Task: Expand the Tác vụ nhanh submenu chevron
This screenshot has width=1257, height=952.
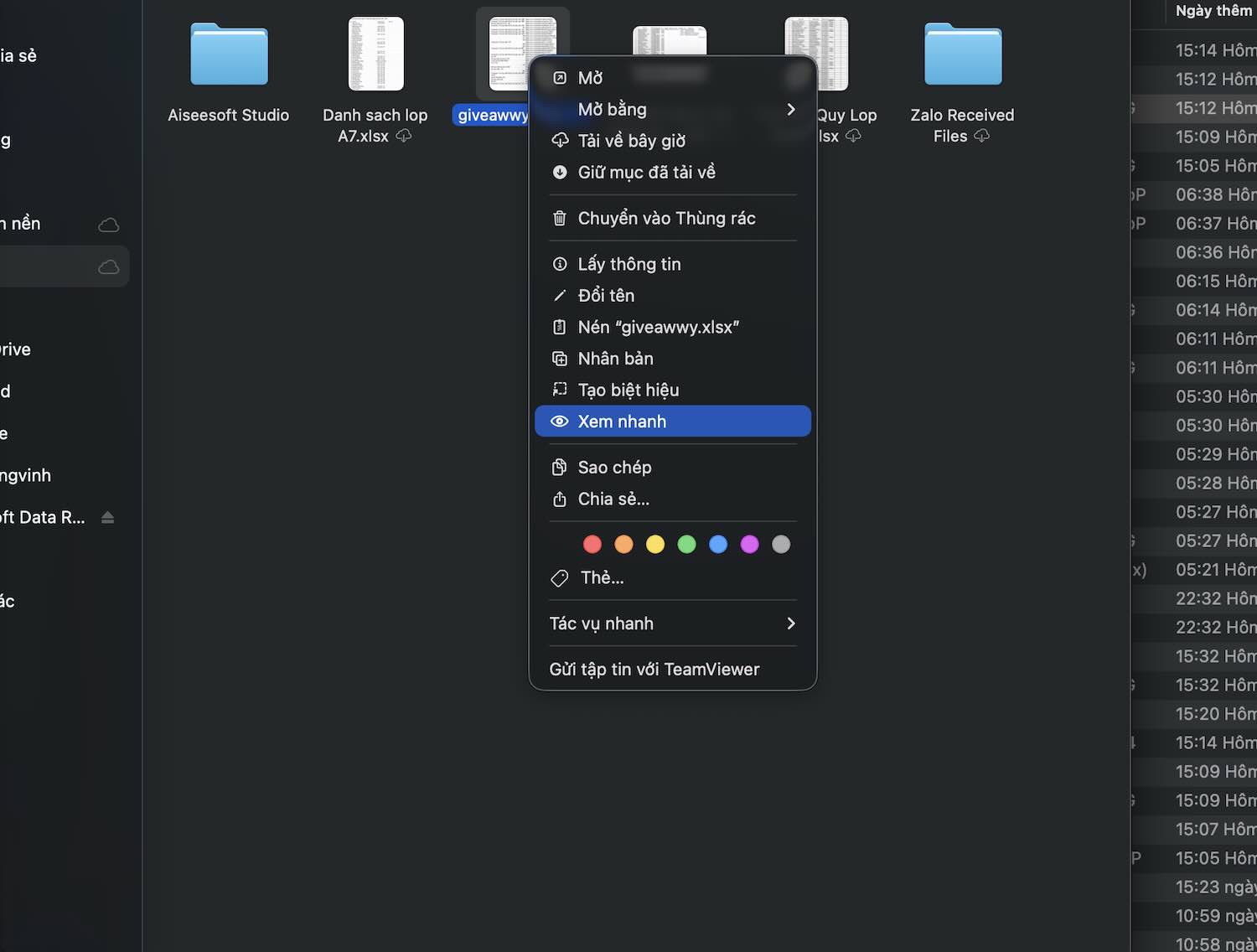Action: pos(790,623)
